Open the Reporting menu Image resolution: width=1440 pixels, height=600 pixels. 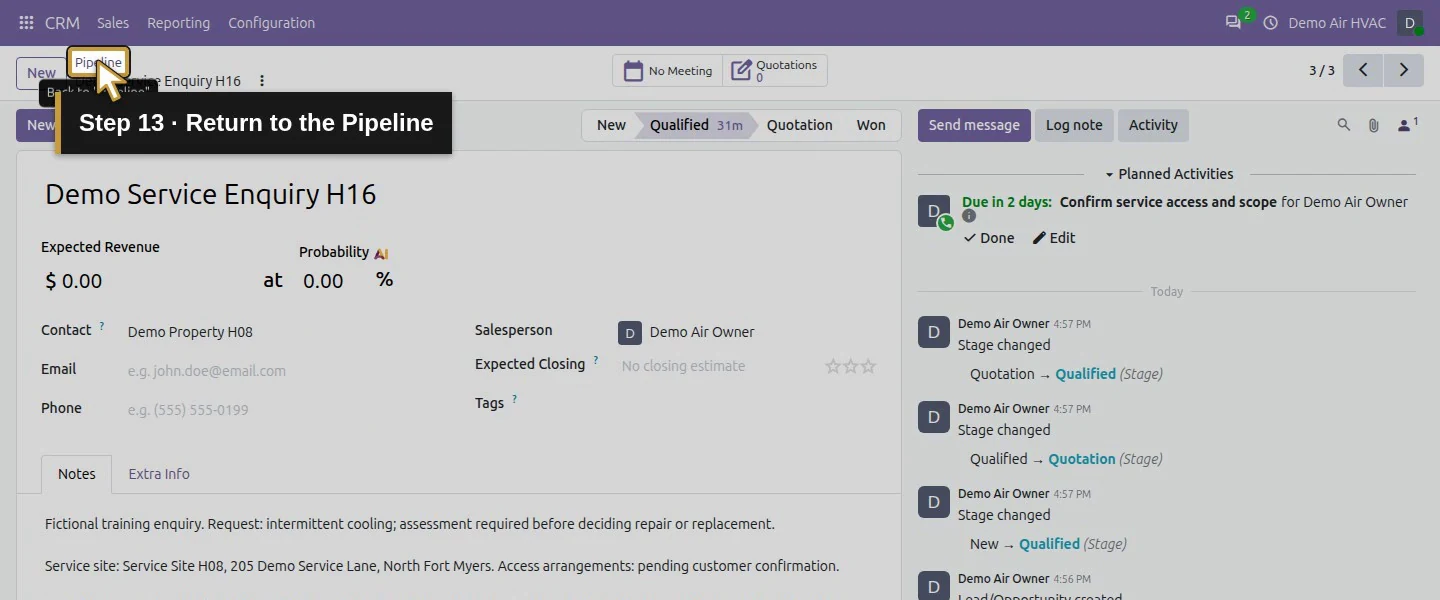coord(178,23)
